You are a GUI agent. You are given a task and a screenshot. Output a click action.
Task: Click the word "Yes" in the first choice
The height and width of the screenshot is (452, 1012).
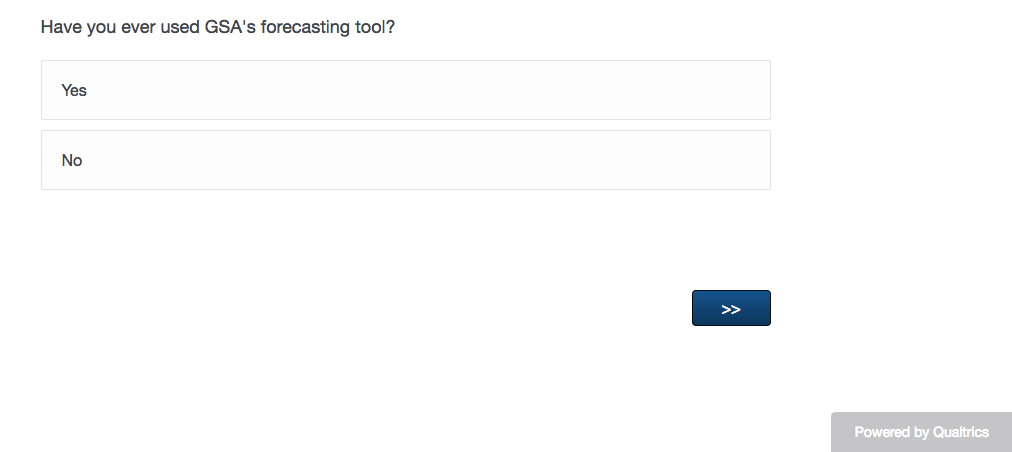pos(74,90)
